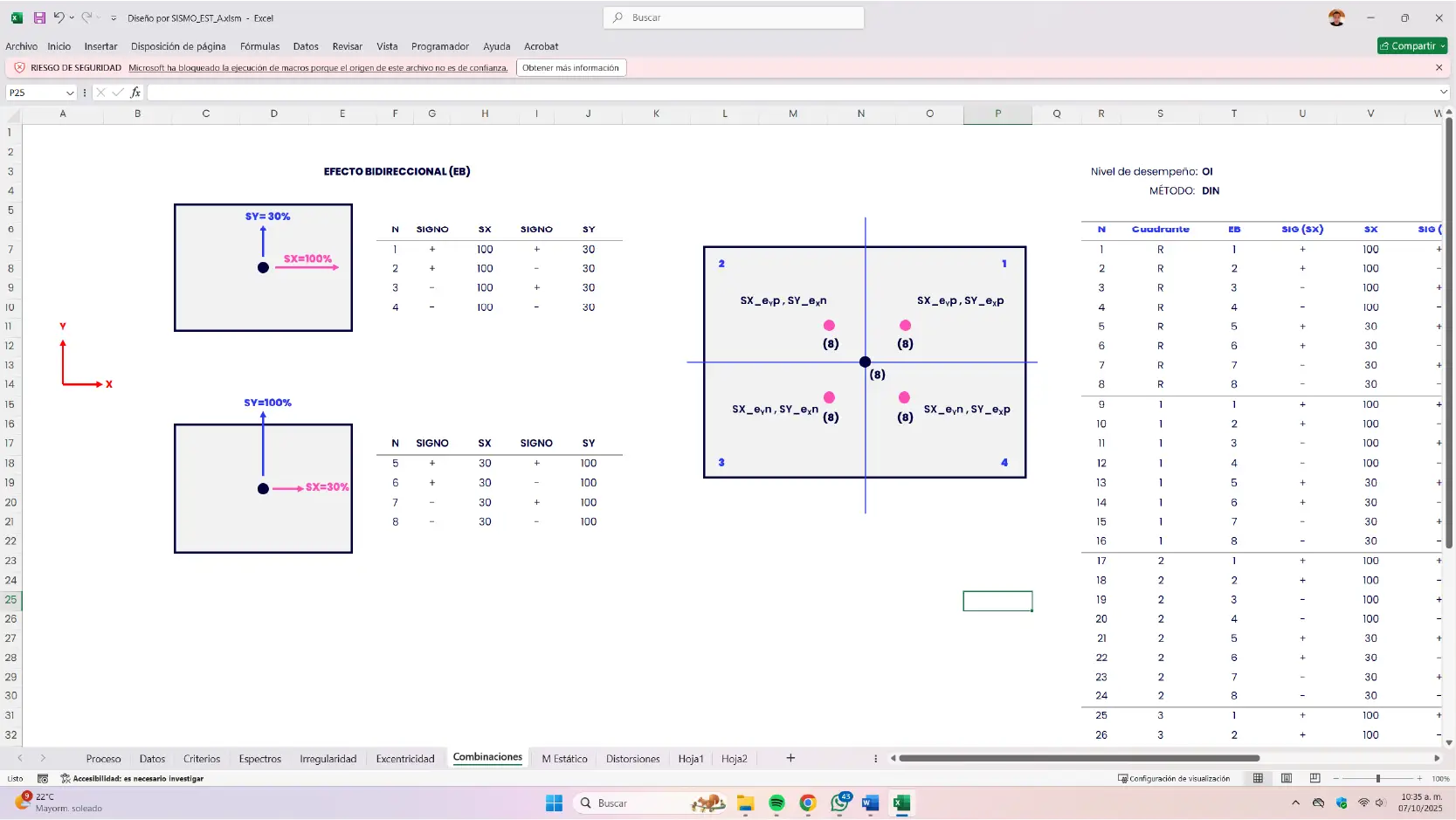Switch to the Excentricidad sheet tab
Viewport: 1456px width, 820px height.
(404, 759)
